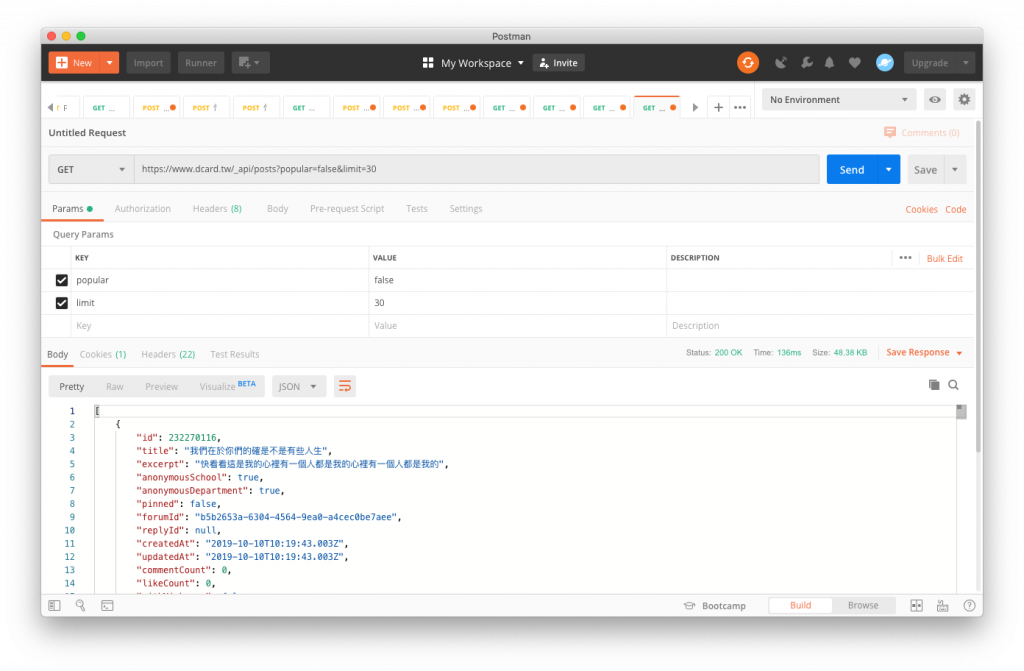
Task: Change the GET method dropdown
Action: pos(91,169)
